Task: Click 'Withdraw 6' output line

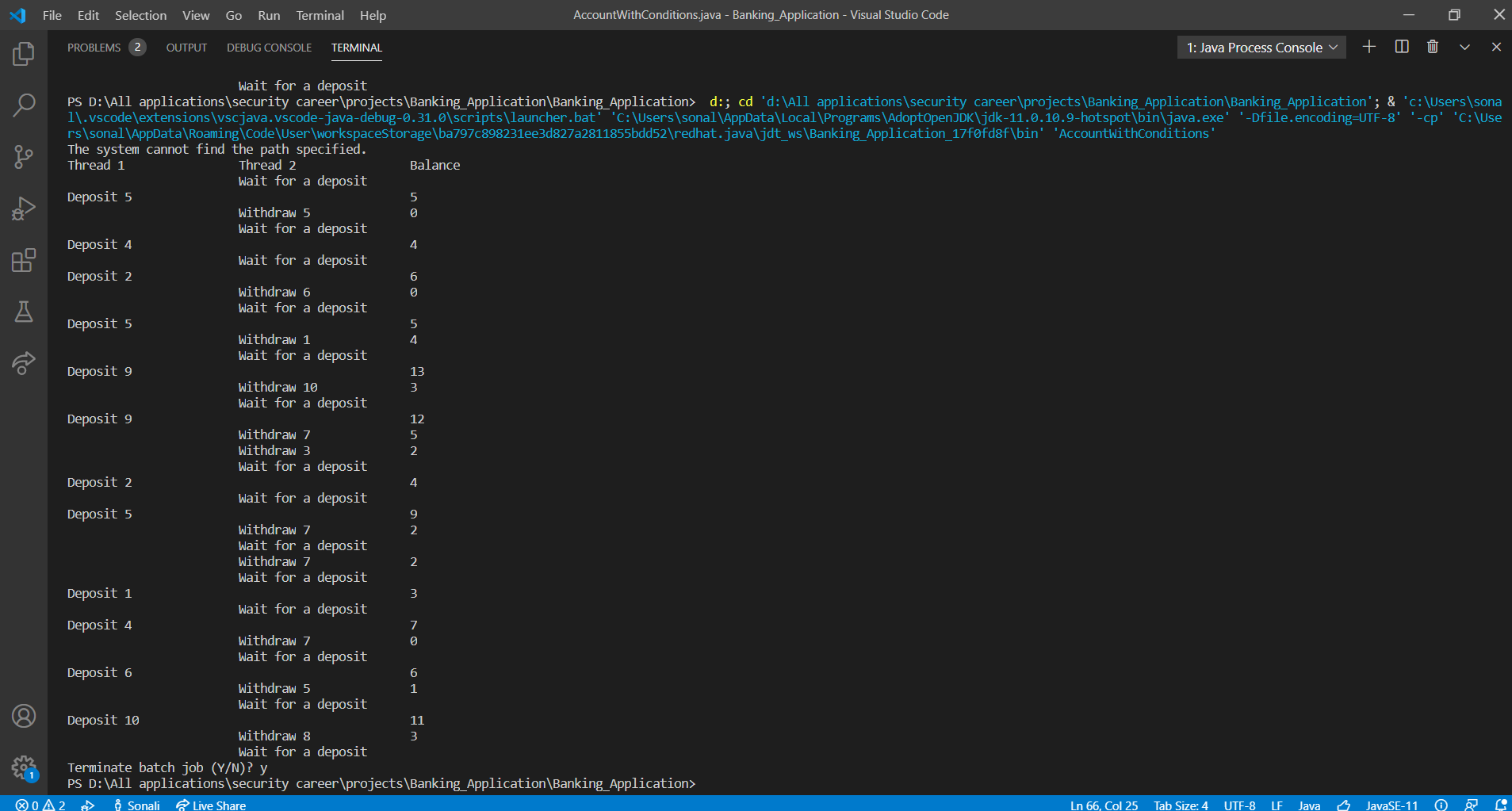Action: point(274,292)
